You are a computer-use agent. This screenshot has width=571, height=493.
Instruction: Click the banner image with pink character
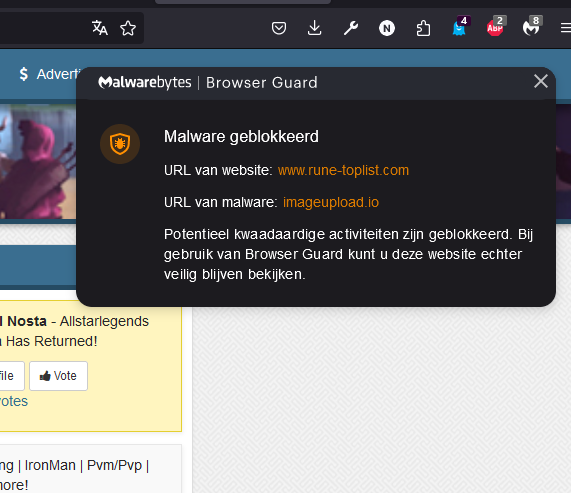point(38,162)
